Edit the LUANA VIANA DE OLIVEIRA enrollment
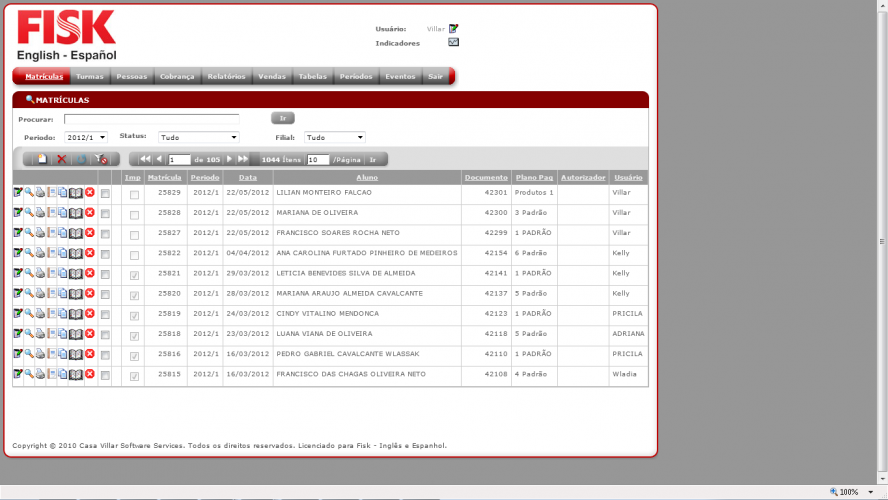The width and height of the screenshot is (888, 500). pos(18,334)
